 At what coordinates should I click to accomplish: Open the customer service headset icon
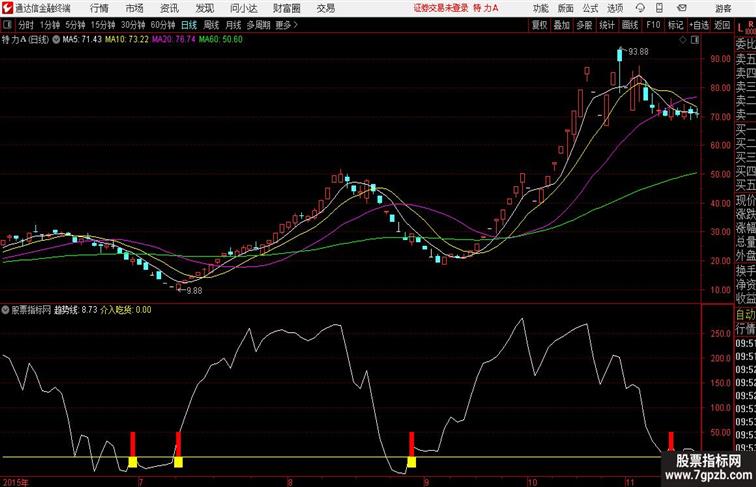point(640,8)
